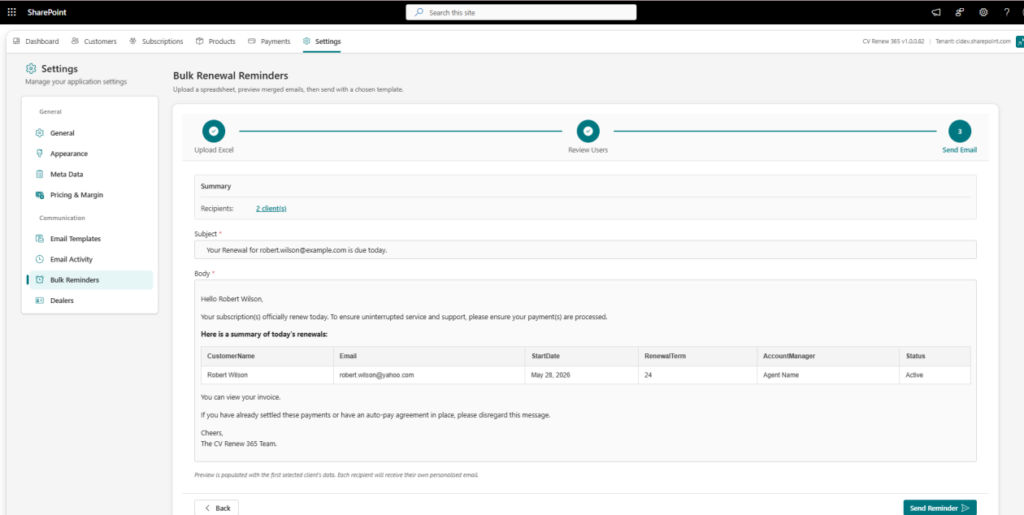The width and height of the screenshot is (1024, 515).
Task: Open the 2 client(s) recipients link
Action: tap(271, 208)
